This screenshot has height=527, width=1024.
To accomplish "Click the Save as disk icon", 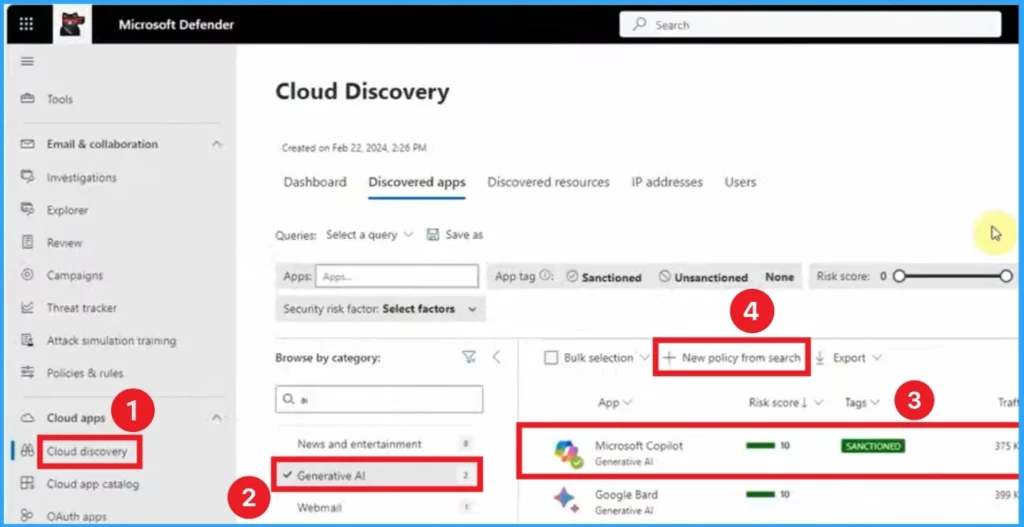I will [432, 234].
